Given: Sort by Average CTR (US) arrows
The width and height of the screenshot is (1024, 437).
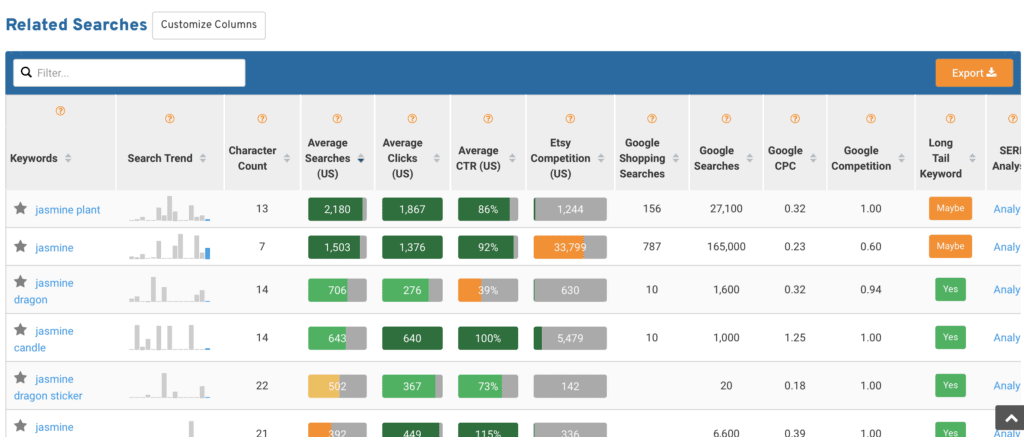Looking at the screenshot, I should coord(511,158).
